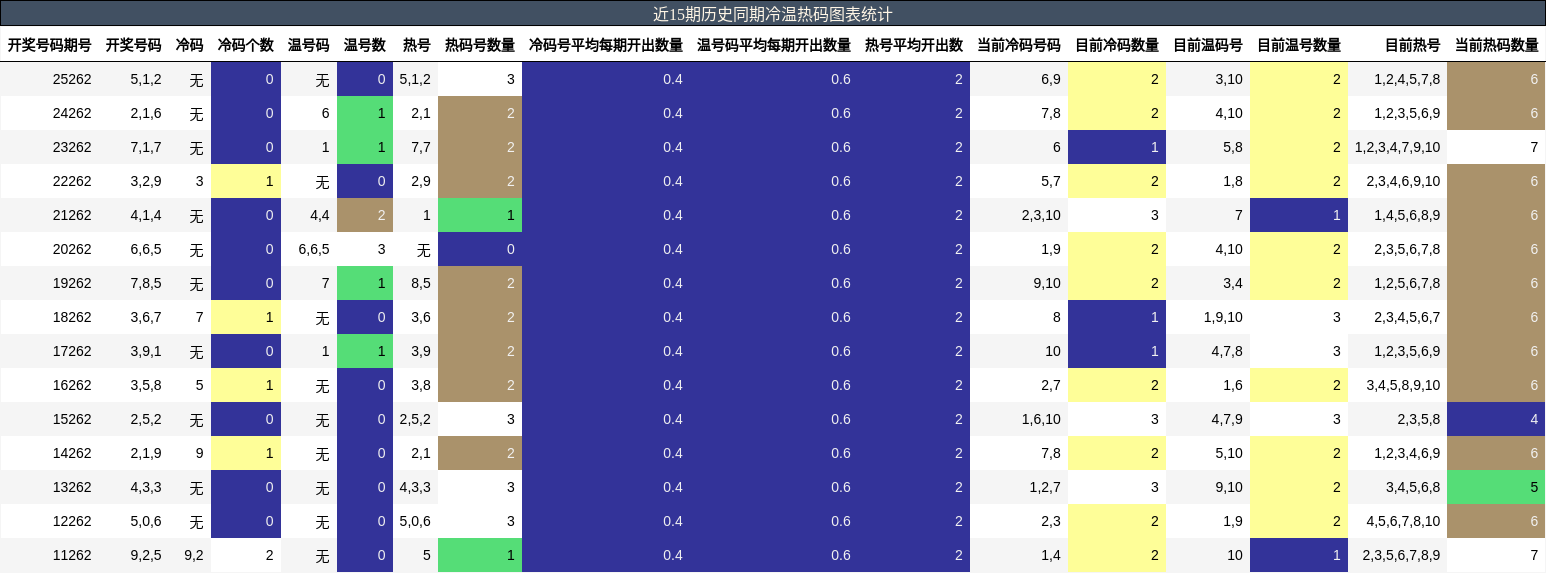The image size is (1546, 573).
Task: Select the 目前冷码数量 column header
Action: click(1117, 45)
